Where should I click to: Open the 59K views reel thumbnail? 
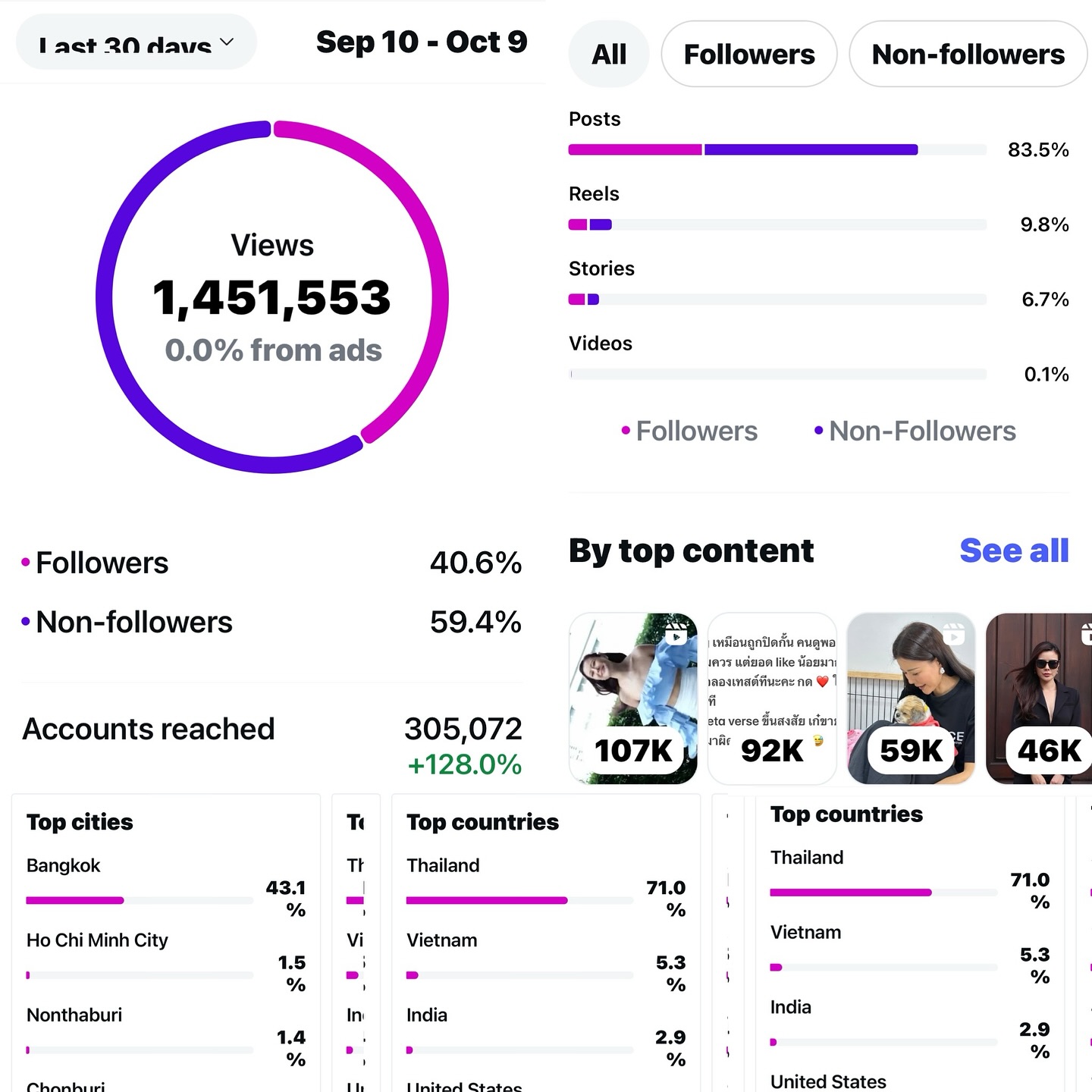[911, 698]
